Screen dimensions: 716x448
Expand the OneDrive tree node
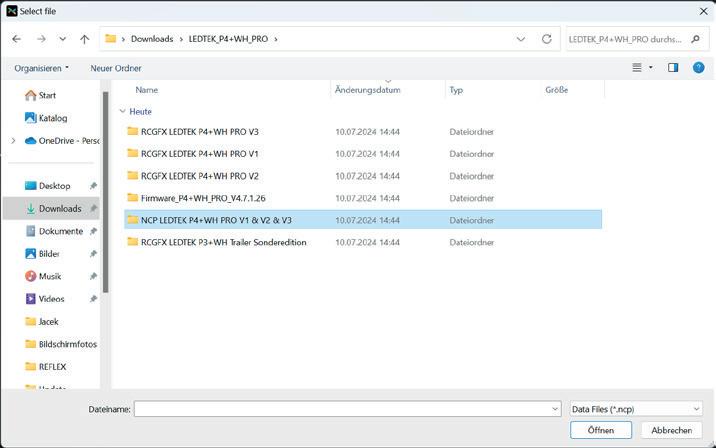pyautogui.click(x=13, y=141)
